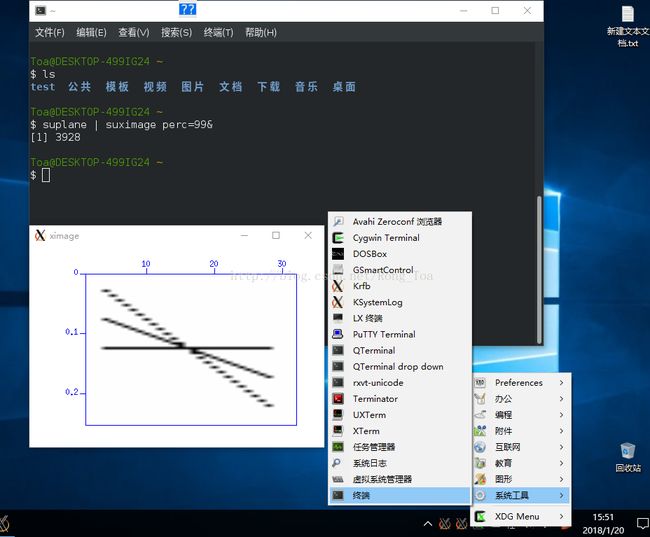Expand the XDG Menu submenu arrow
The width and height of the screenshot is (650, 537).
tap(561, 516)
